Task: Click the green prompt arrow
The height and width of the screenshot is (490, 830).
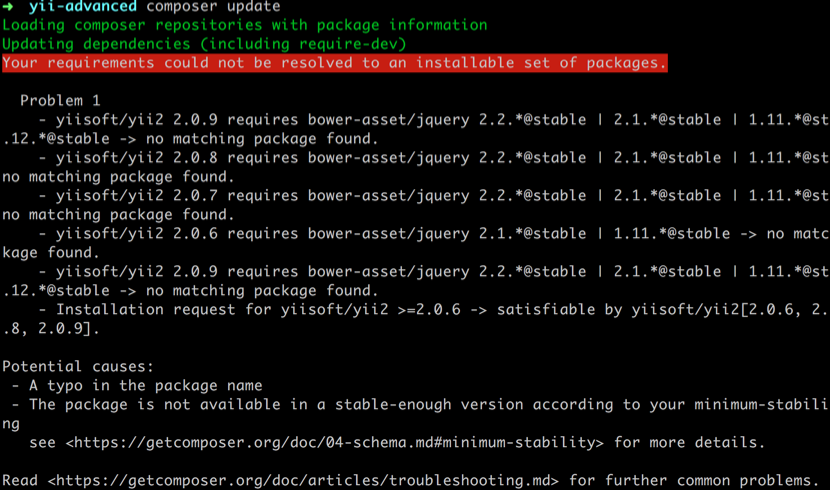Action: pyautogui.click(x=8, y=7)
